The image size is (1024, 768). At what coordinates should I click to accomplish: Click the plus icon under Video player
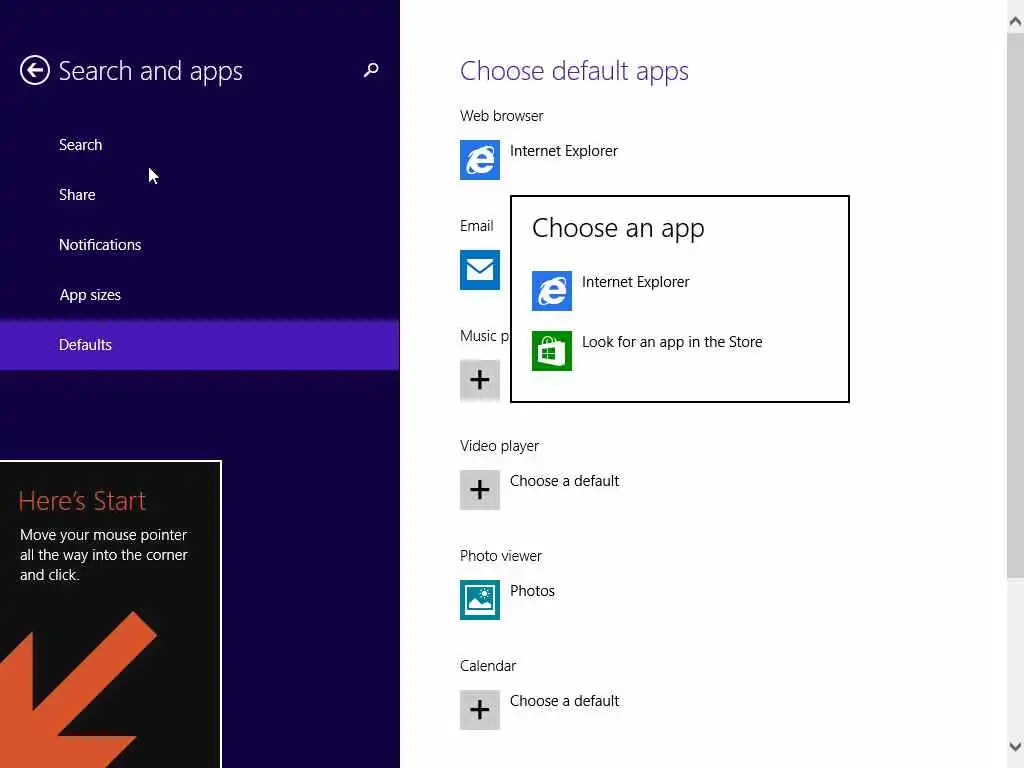[x=480, y=490]
